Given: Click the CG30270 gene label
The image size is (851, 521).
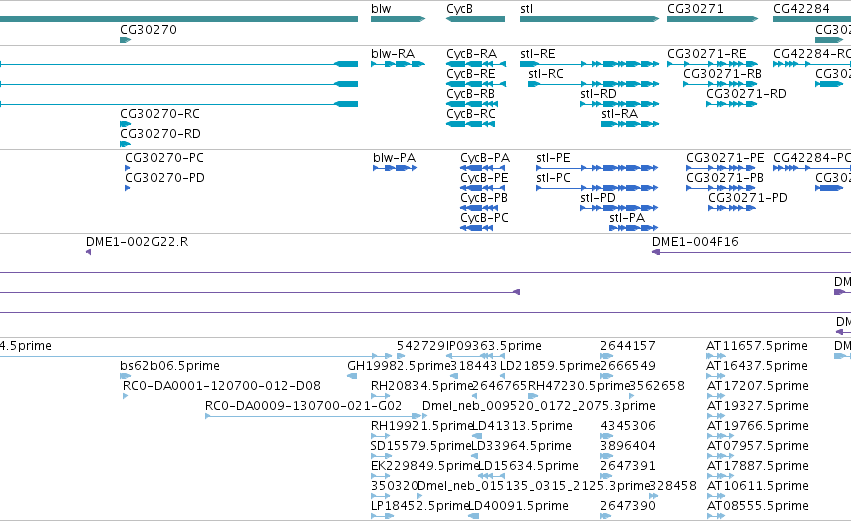Looking at the screenshot, I should point(148,30).
